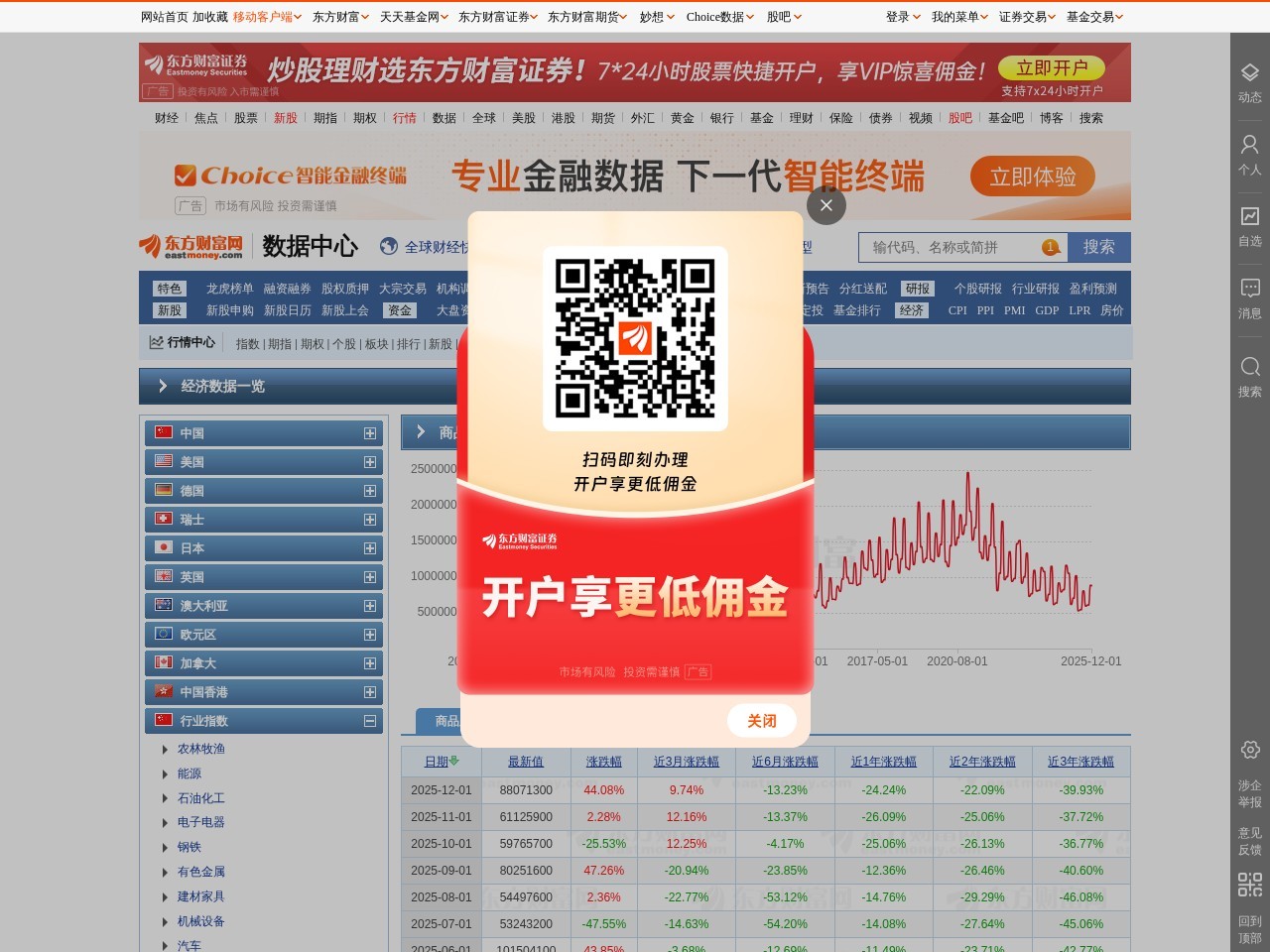Click the blue 搜索 search button
The image size is (1270, 952).
1099,247
